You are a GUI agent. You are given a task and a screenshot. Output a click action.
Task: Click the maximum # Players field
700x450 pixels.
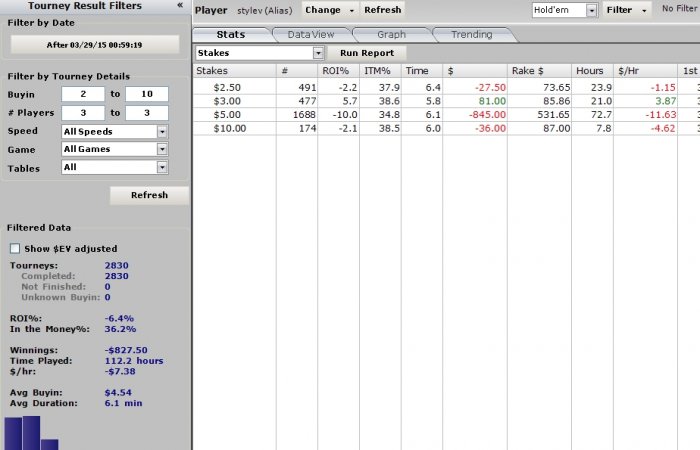[147, 113]
